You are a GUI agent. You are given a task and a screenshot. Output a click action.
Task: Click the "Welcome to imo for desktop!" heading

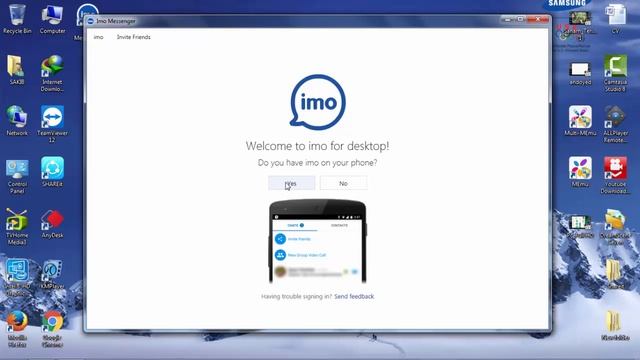coord(318,146)
